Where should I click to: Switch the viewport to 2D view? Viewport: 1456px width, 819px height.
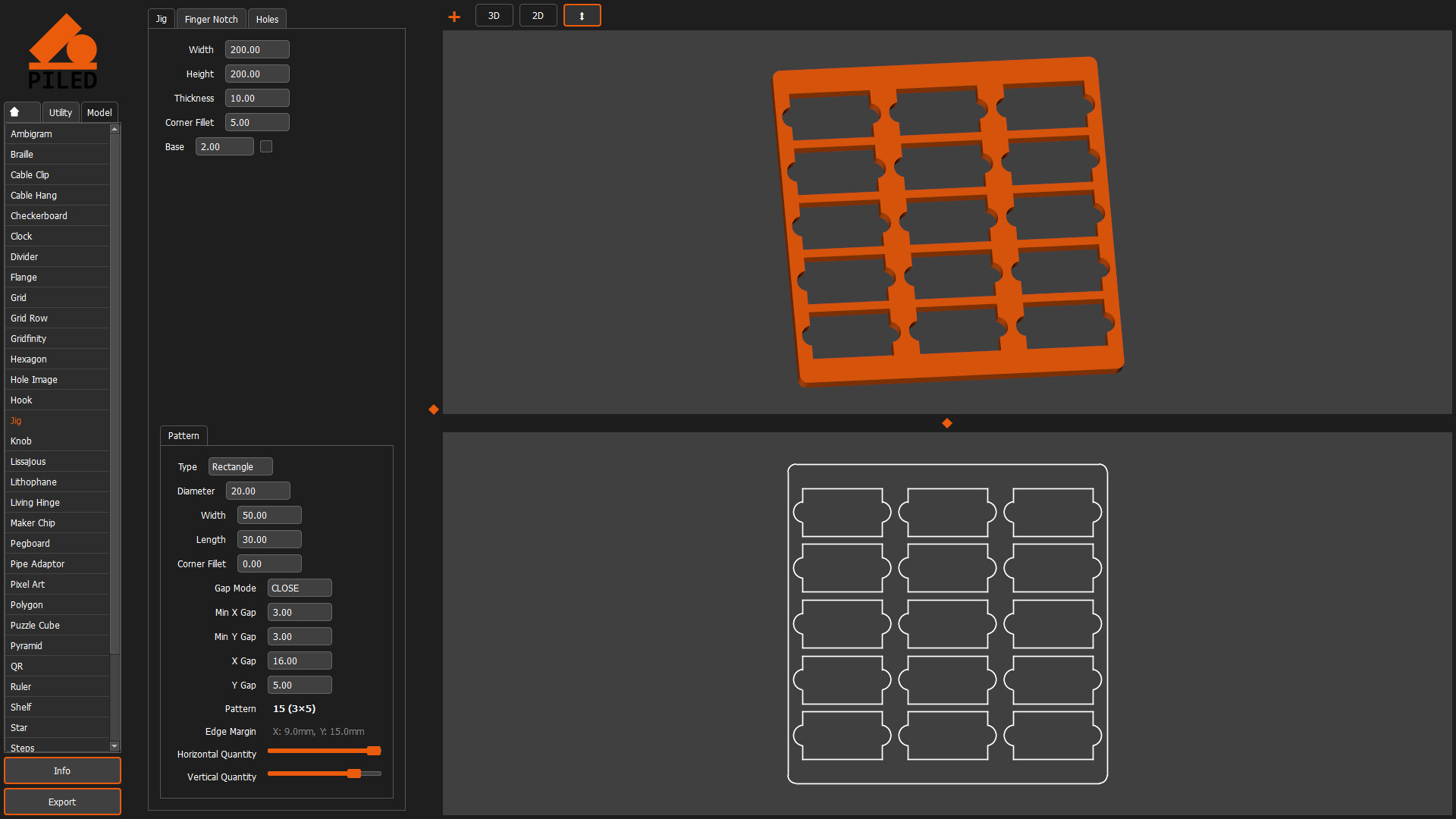coord(538,15)
